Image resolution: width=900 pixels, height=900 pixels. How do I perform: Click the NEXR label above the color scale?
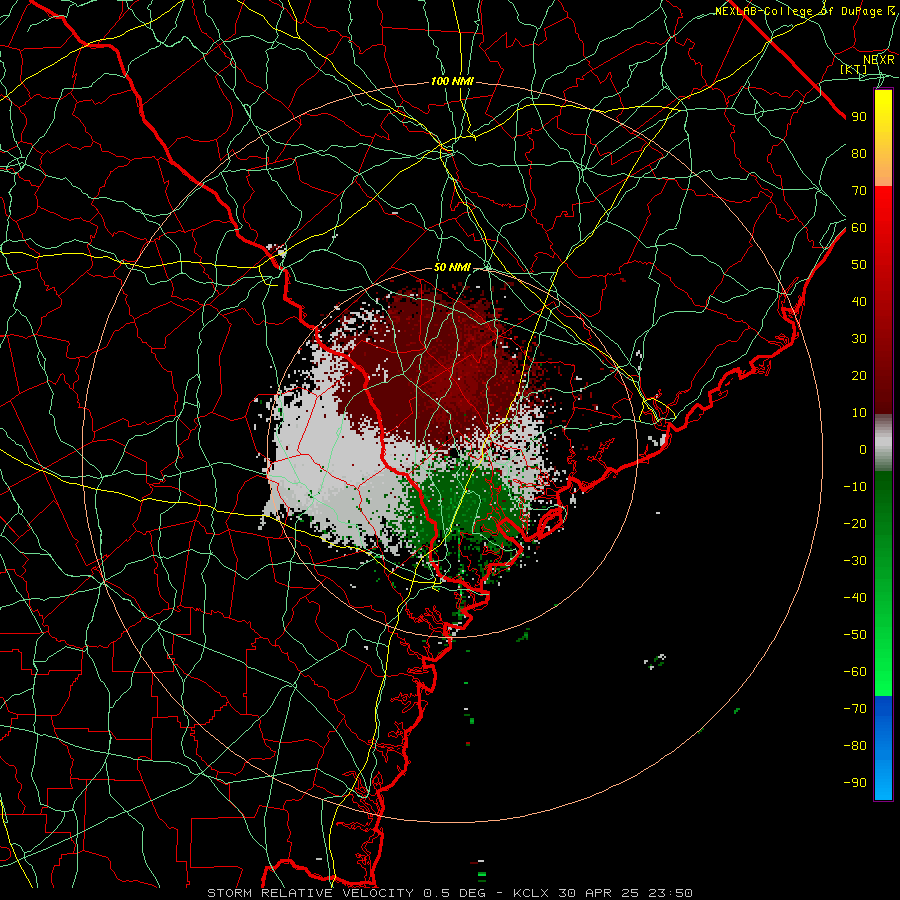[x=878, y=59]
